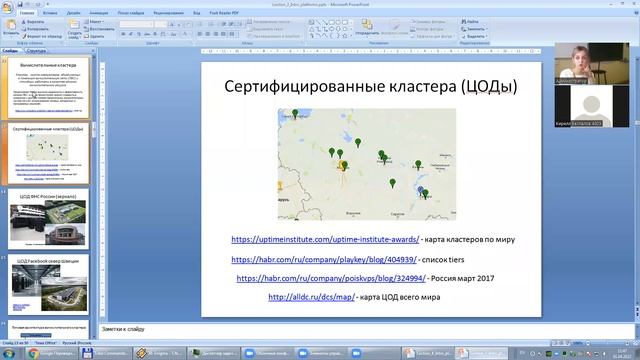Expand the Выделить select dropdown
The image size is (640, 360).
pyautogui.click(x=486, y=36)
